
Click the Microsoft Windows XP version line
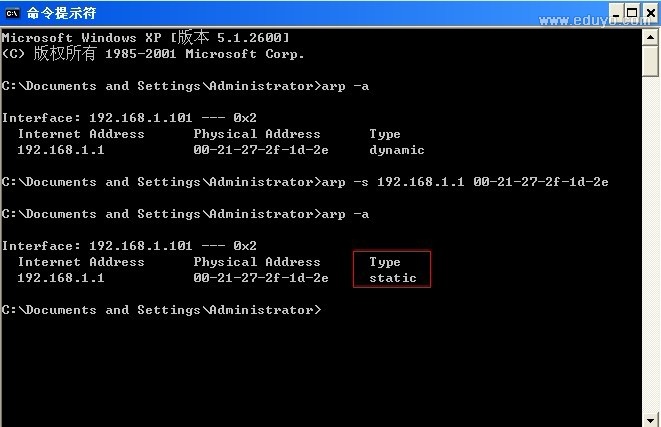(x=146, y=38)
